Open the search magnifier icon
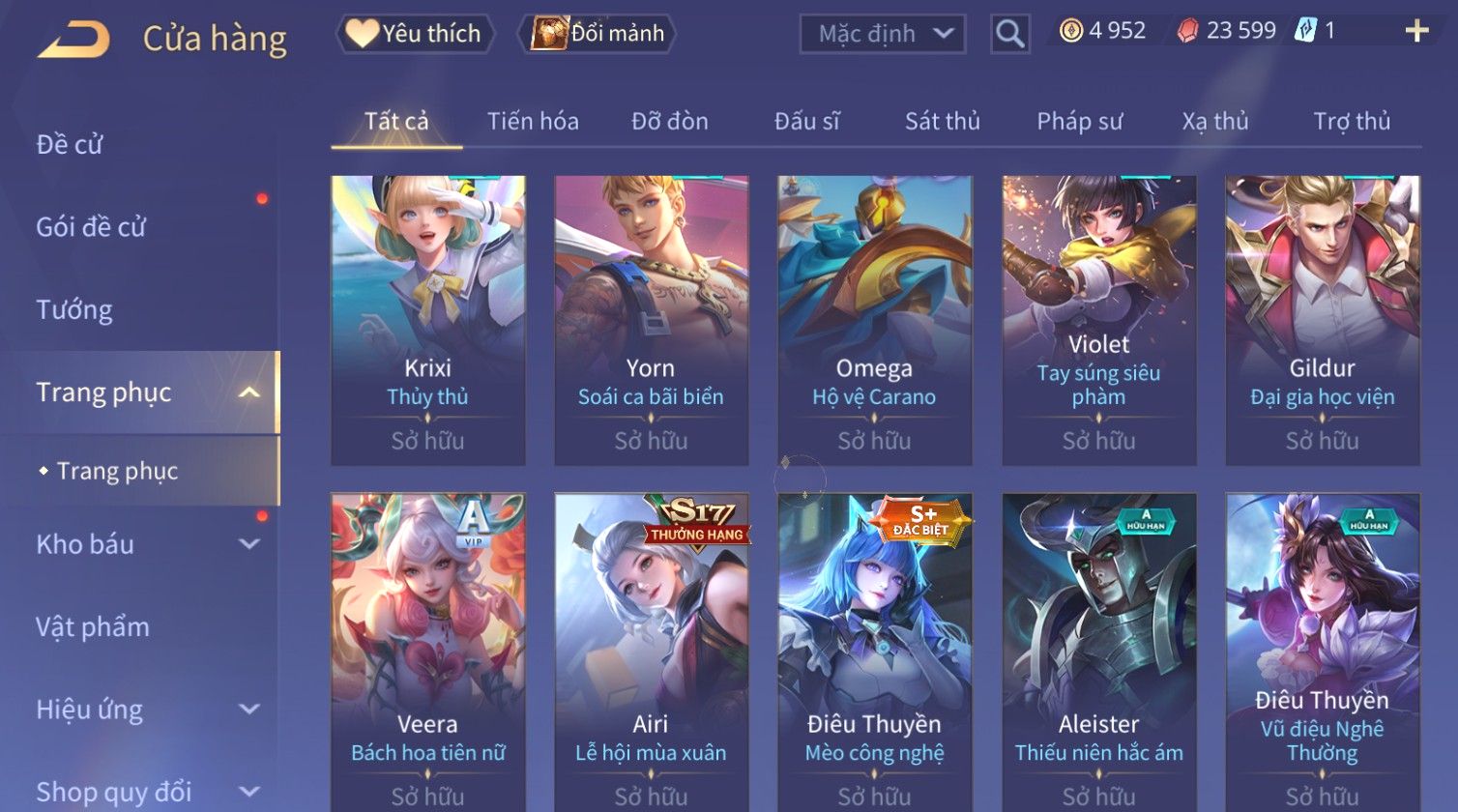 point(1010,34)
